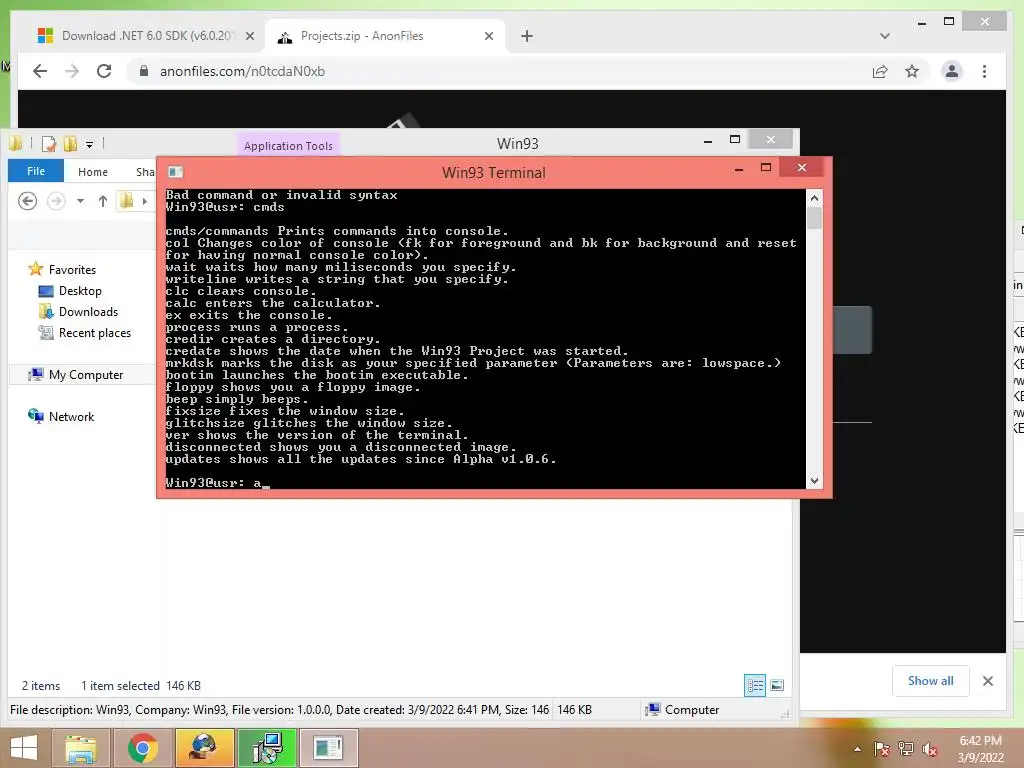The width and height of the screenshot is (1024, 768).
Task: Open File Explorer from taskbar
Action: click(80, 748)
